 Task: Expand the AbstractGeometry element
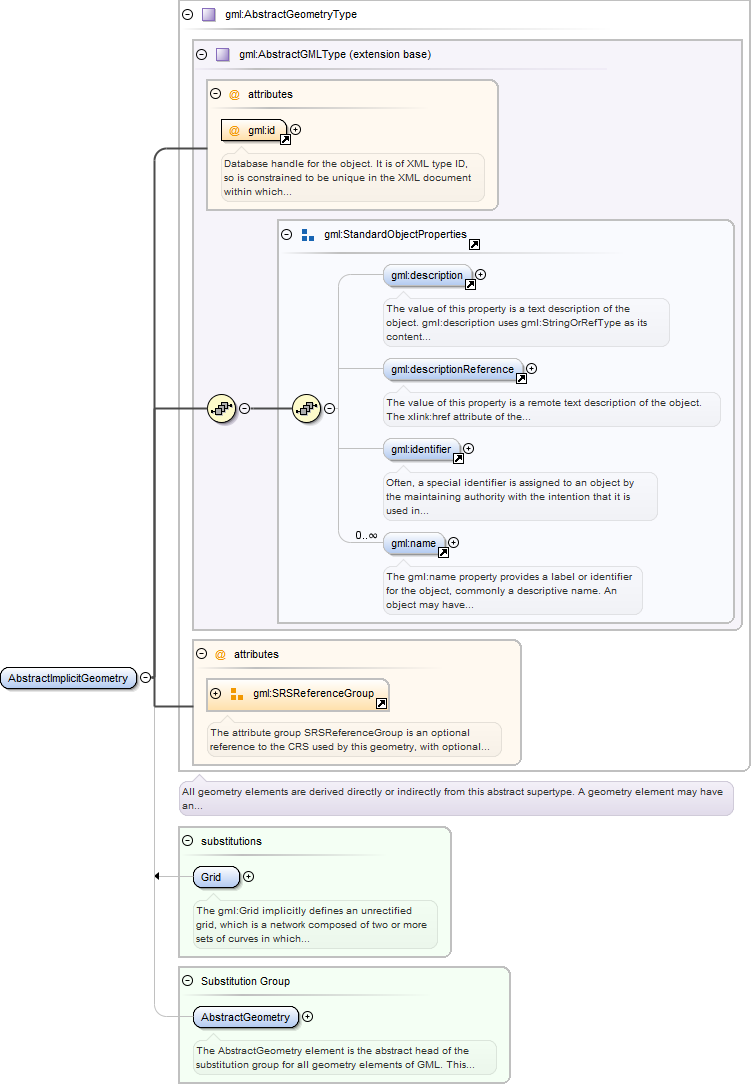pyautogui.click(x=308, y=1017)
